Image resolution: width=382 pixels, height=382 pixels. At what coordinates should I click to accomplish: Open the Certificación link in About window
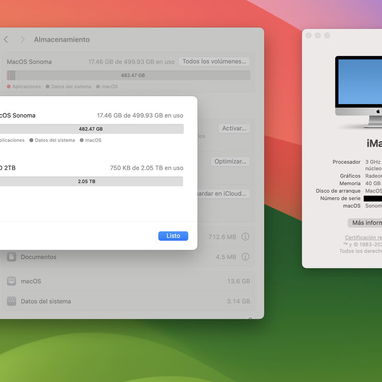click(x=363, y=237)
